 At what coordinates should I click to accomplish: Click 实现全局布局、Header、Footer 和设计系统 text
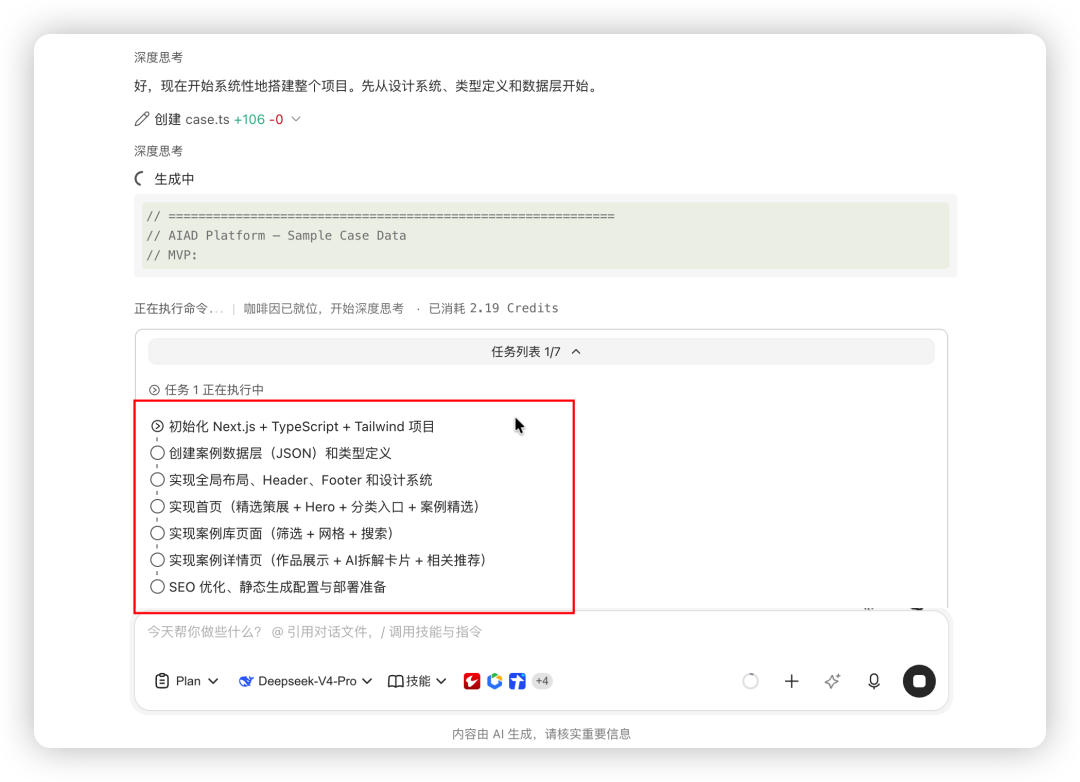[300, 480]
